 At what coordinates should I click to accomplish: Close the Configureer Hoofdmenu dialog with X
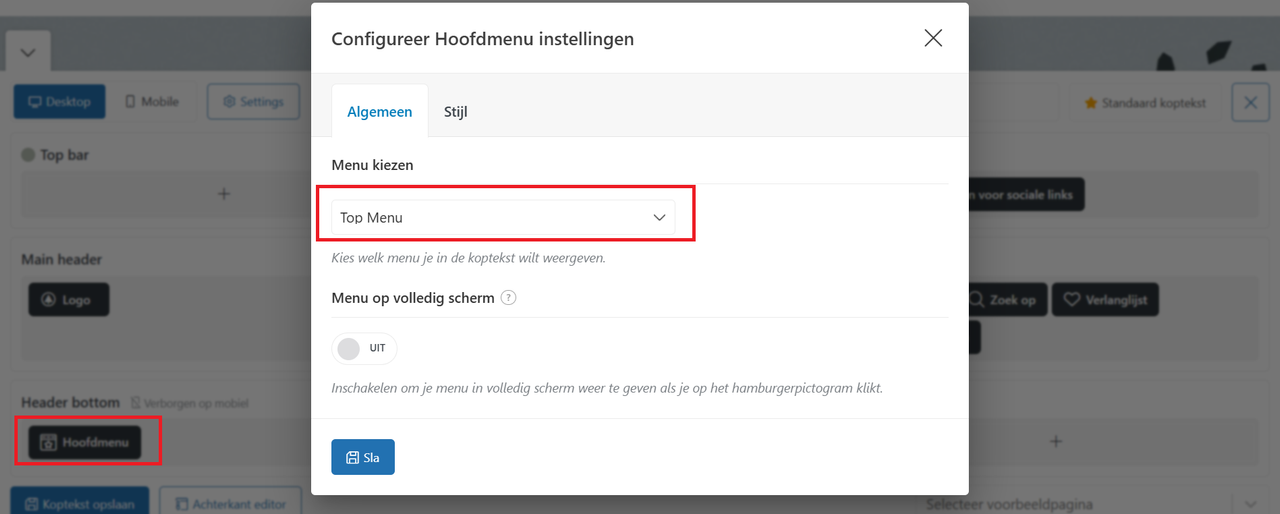pyautogui.click(x=933, y=38)
